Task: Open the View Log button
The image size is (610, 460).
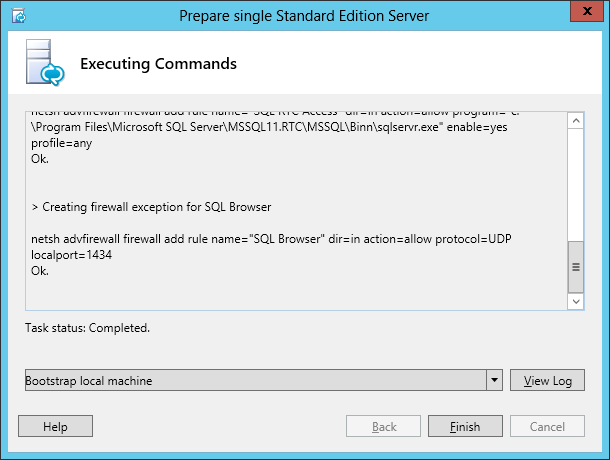Action: pos(547,381)
